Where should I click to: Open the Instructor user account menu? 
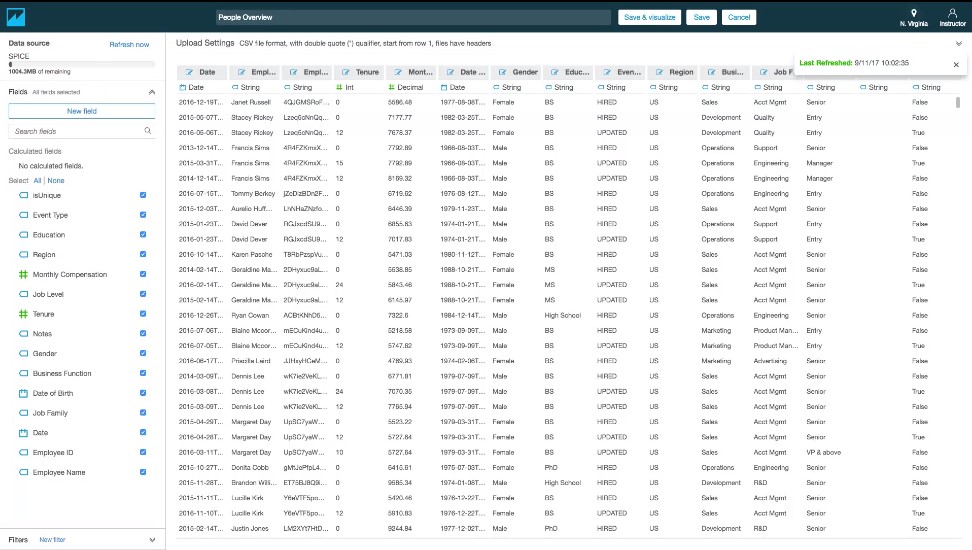[952, 17]
